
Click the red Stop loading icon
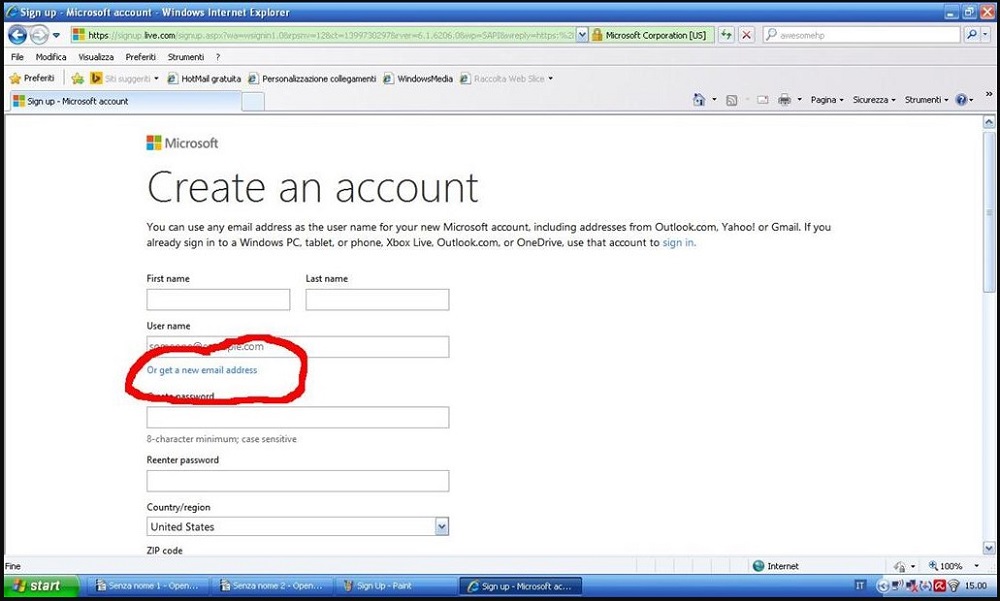746,35
